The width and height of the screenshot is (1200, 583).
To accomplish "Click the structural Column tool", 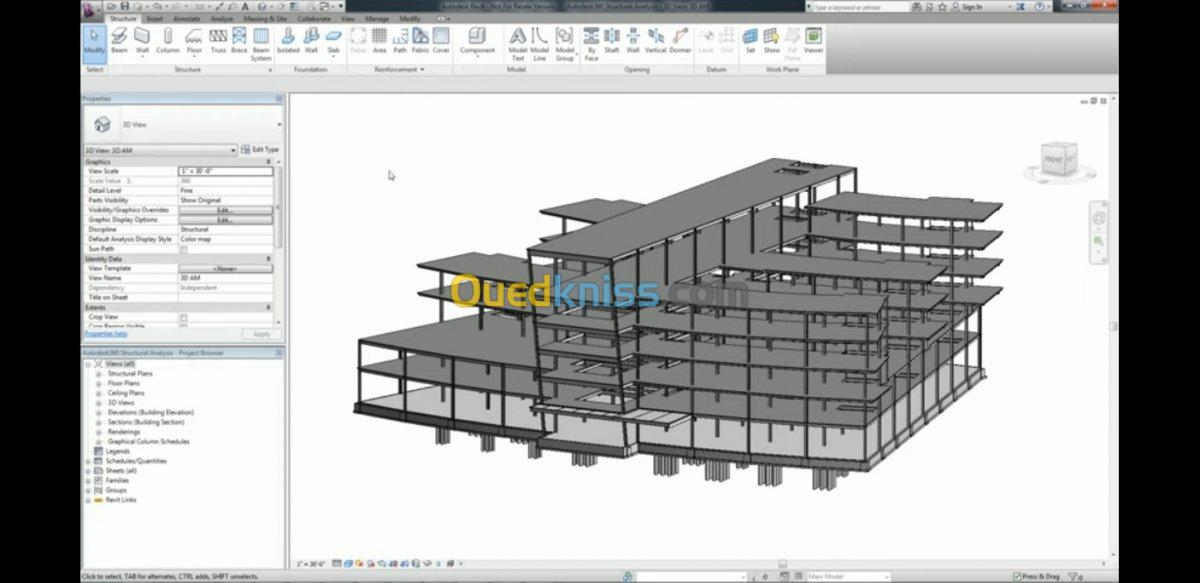I will tap(167, 41).
